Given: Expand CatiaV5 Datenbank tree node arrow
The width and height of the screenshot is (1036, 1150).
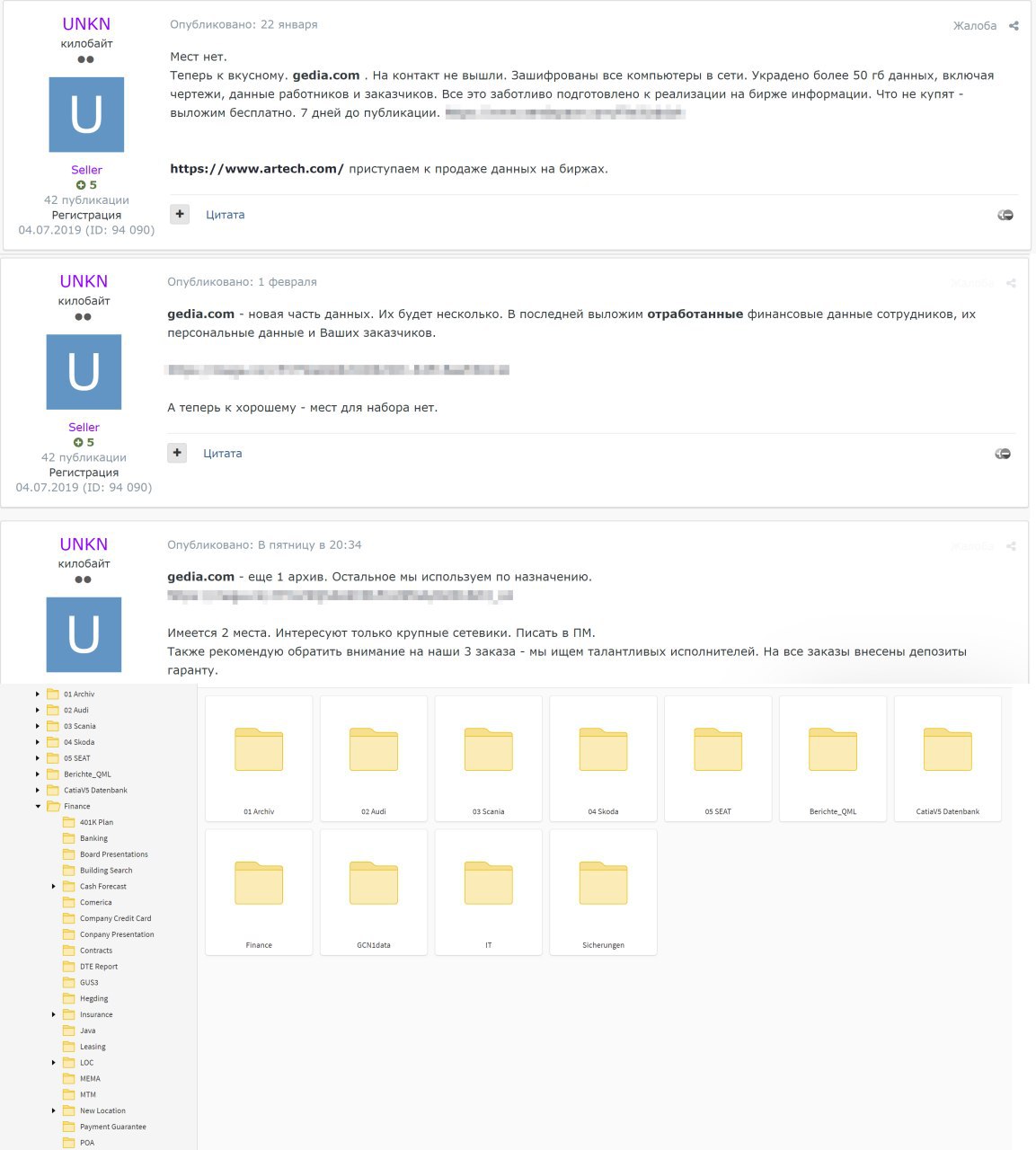Looking at the screenshot, I should pos(38,791).
